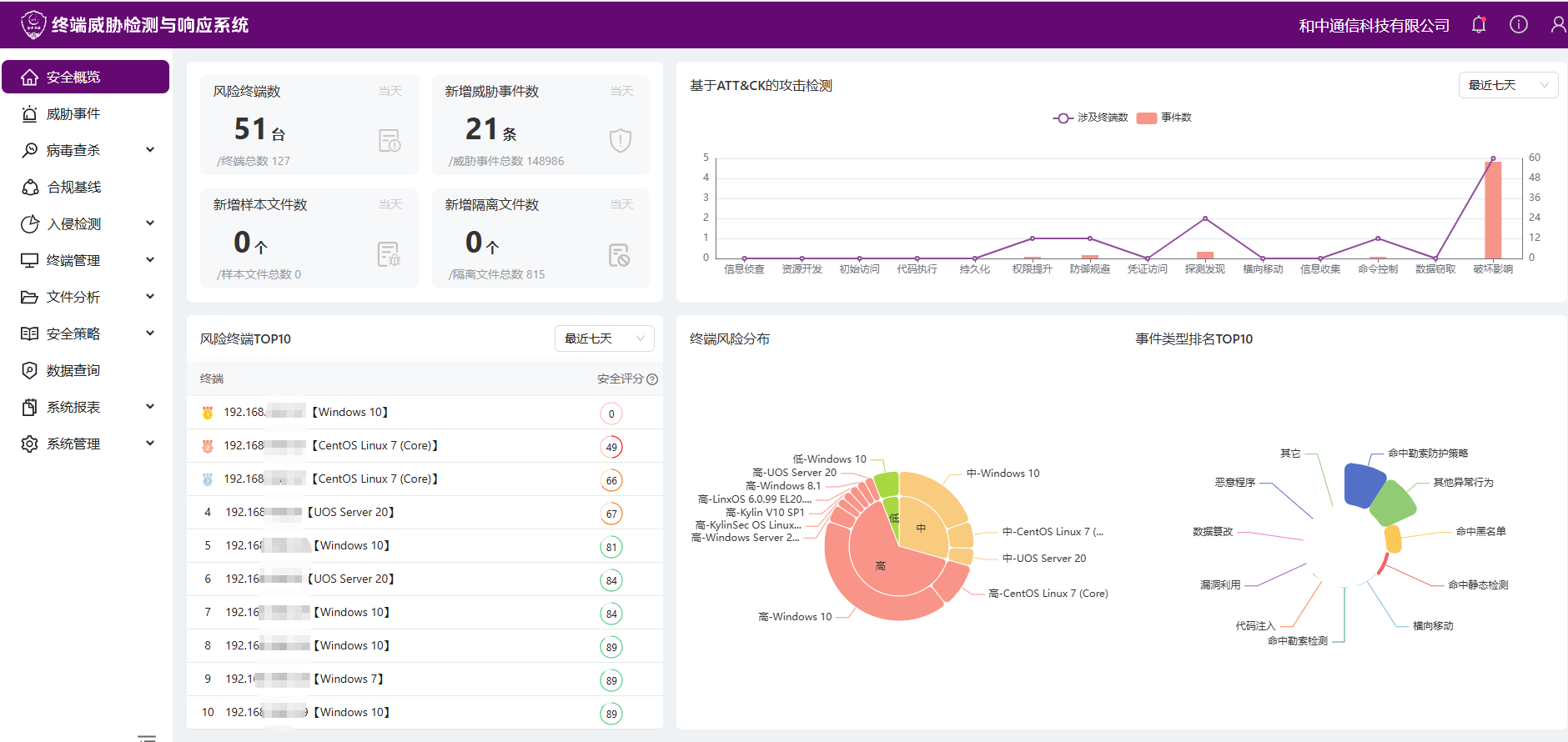The image size is (1568, 742).
Task: Toggle the 事件数 legend series
Action: tap(1164, 118)
